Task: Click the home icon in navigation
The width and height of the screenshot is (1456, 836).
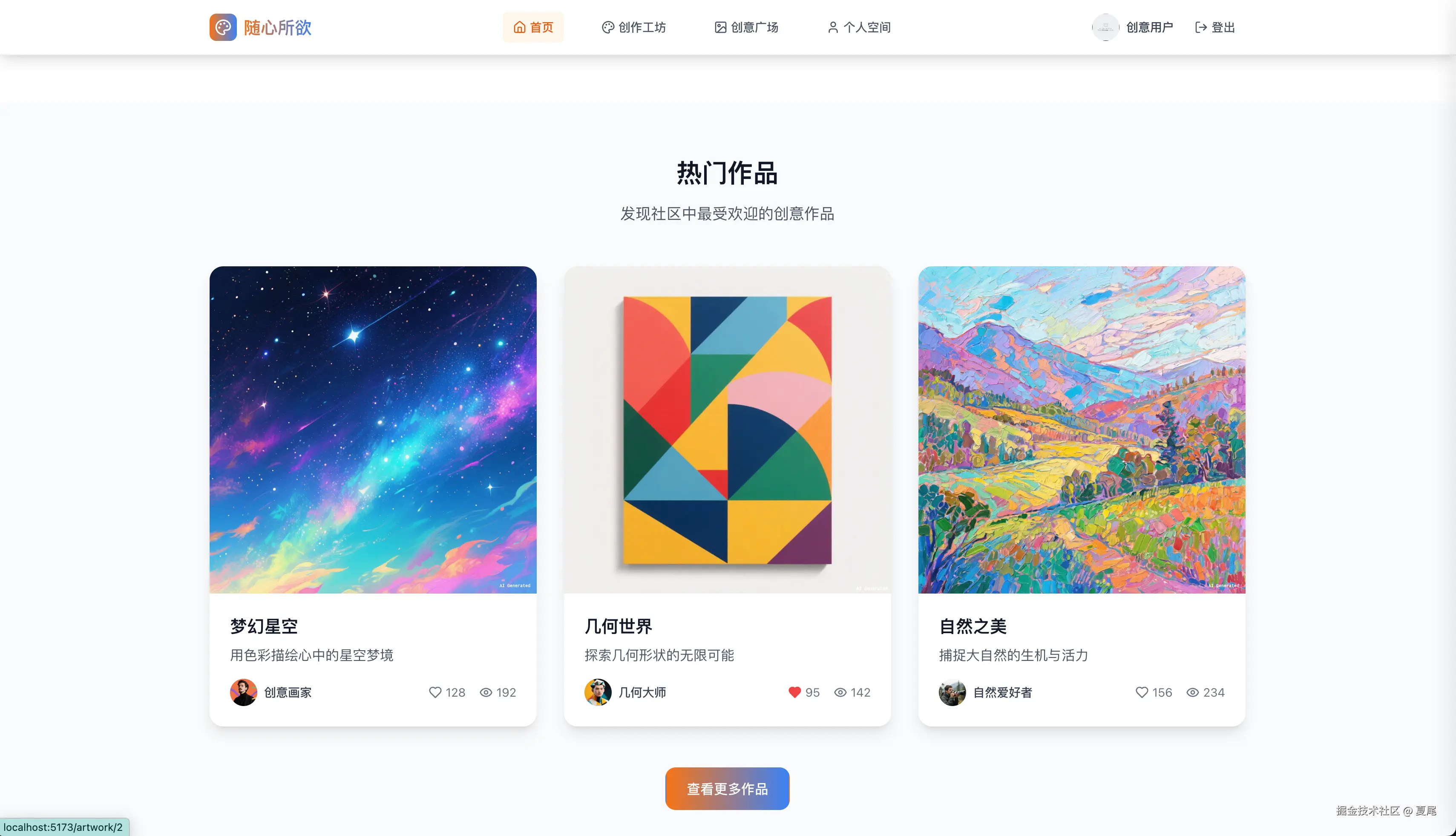Action: tap(519, 27)
